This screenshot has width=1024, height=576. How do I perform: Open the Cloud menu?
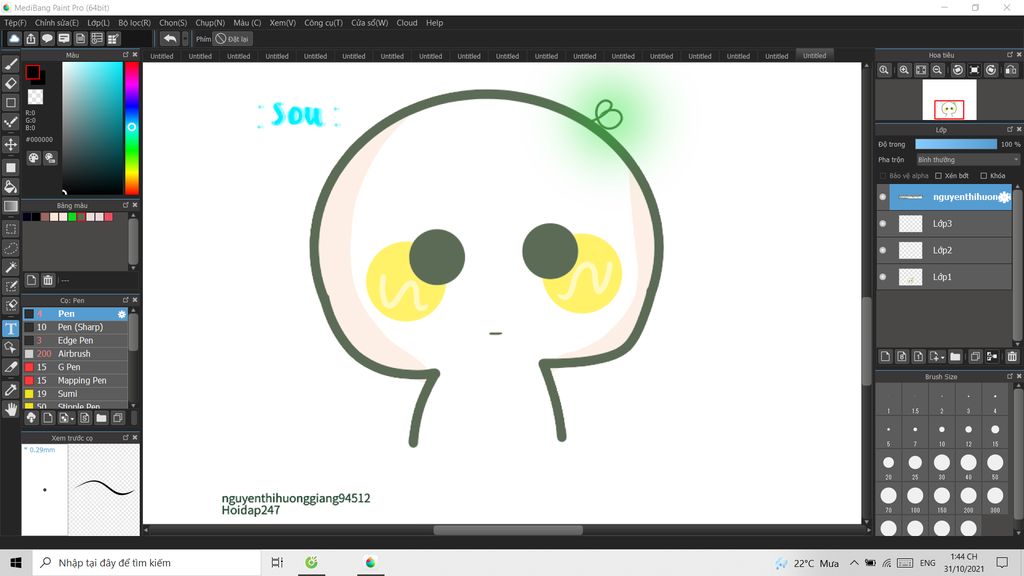click(x=407, y=23)
